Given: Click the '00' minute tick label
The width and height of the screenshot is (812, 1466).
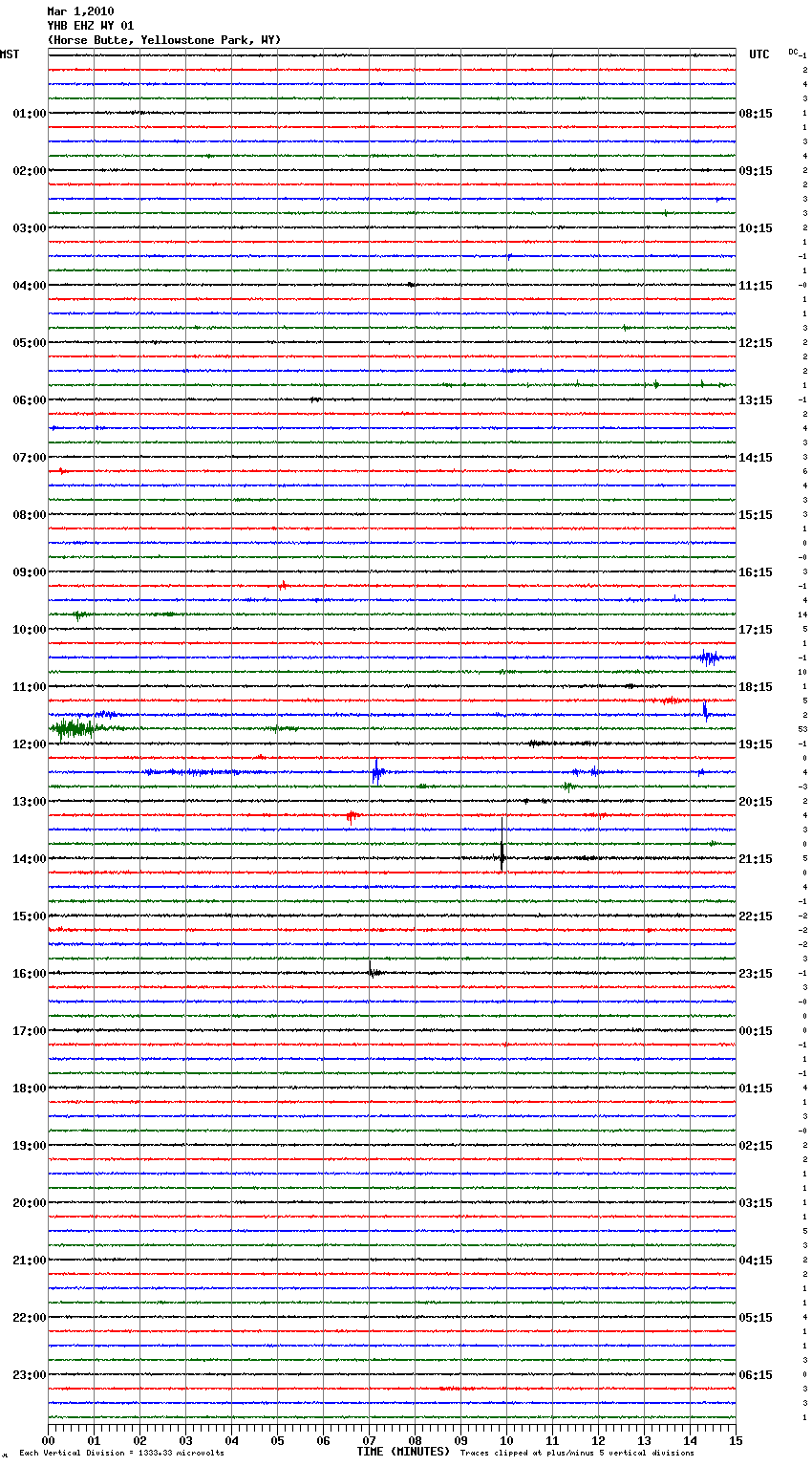Looking at the screenshot, I should (48, 1440).
